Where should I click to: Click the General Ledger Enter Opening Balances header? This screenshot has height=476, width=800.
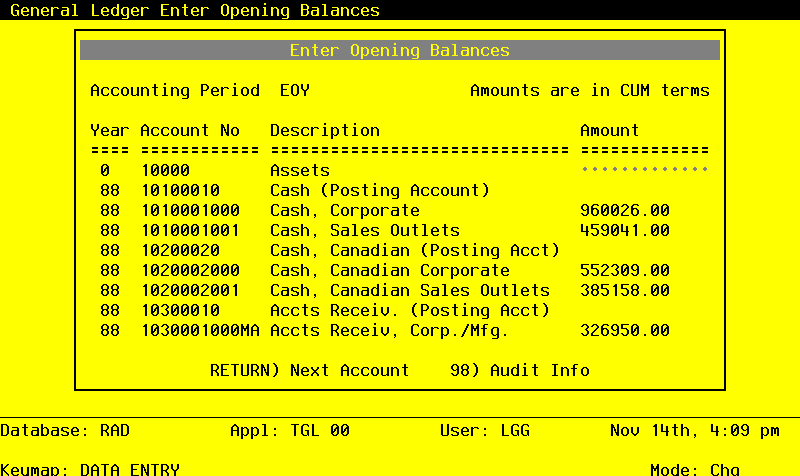pyautogui.click(x=195, y=10)
